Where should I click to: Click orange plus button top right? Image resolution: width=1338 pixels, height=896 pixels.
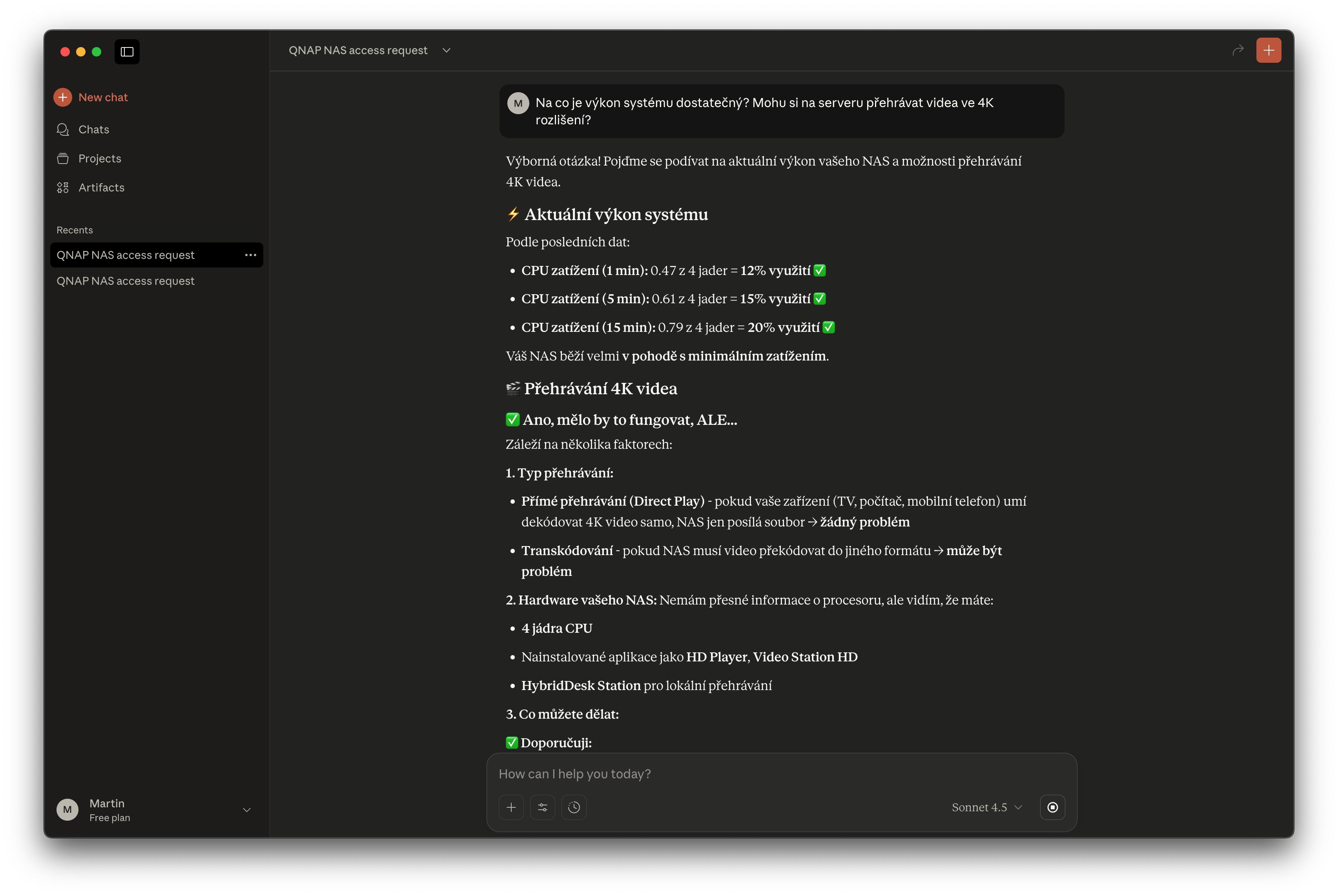click(1268, 50)
